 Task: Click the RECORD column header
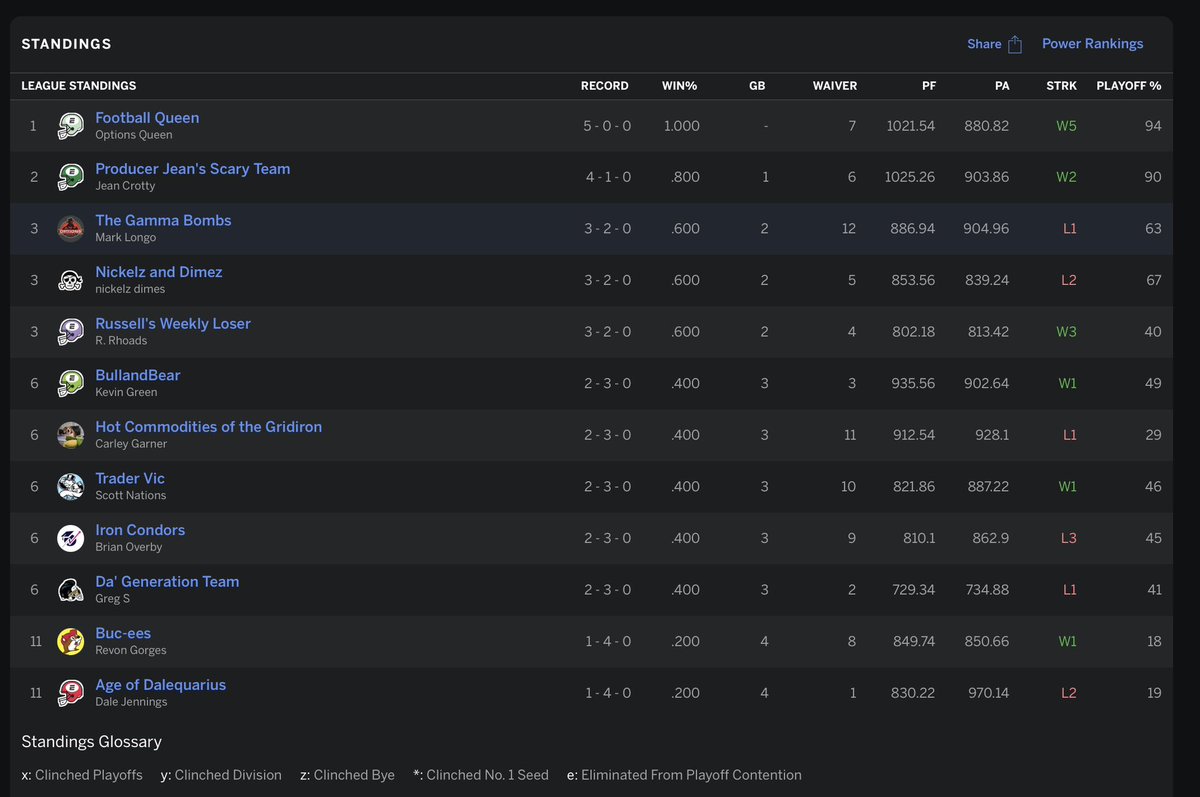tap(605, 86)
